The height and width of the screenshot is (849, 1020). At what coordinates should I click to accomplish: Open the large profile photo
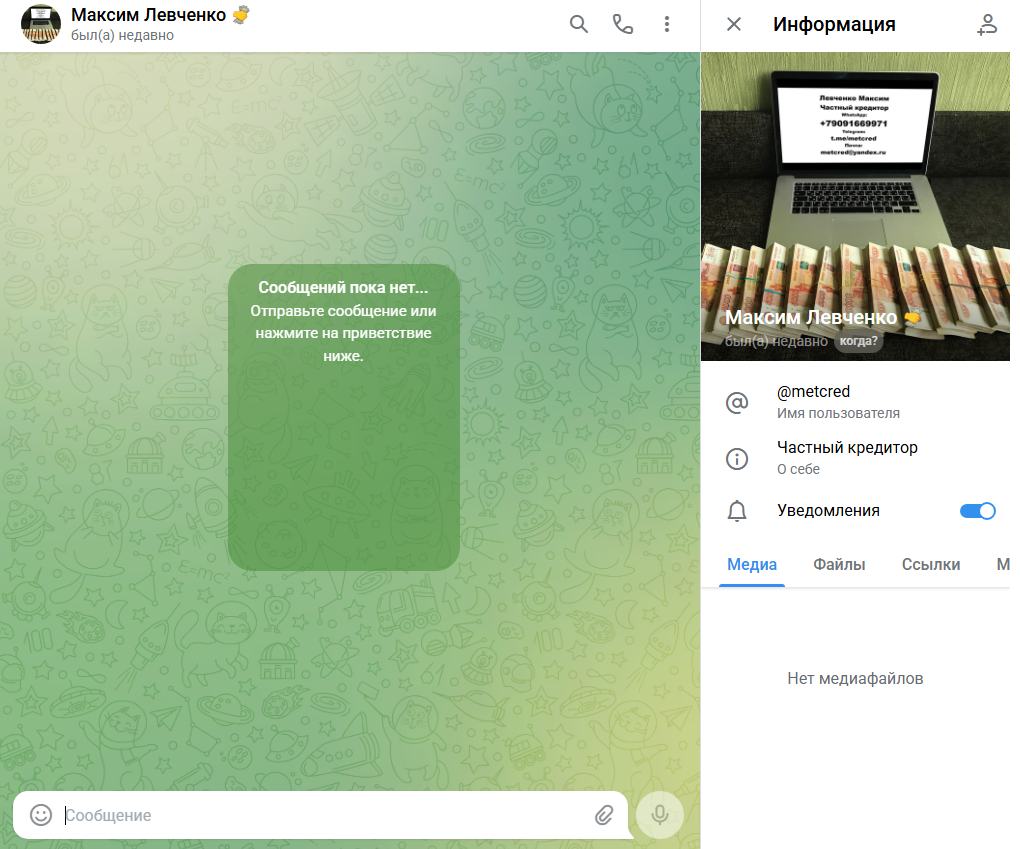[855, 200]
